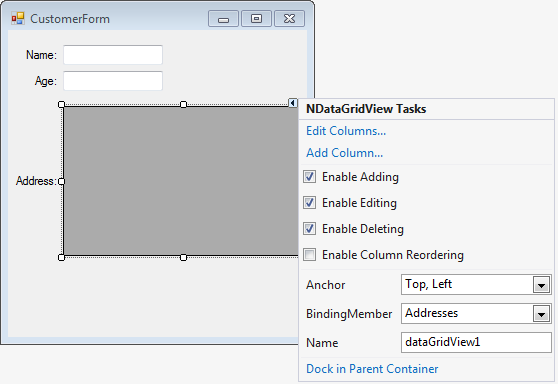Collapse the smart tag arrow glyph
This screenshot has width=558, height=384.
[x=293, y=103]
